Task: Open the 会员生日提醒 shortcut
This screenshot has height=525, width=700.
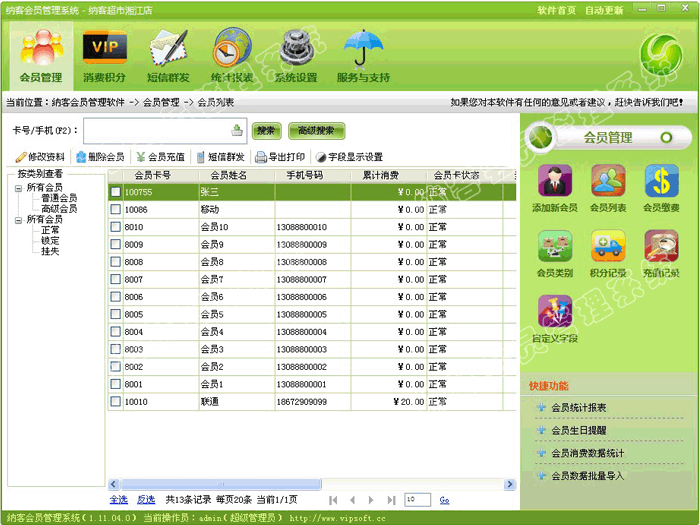Action: pos(579,430)
